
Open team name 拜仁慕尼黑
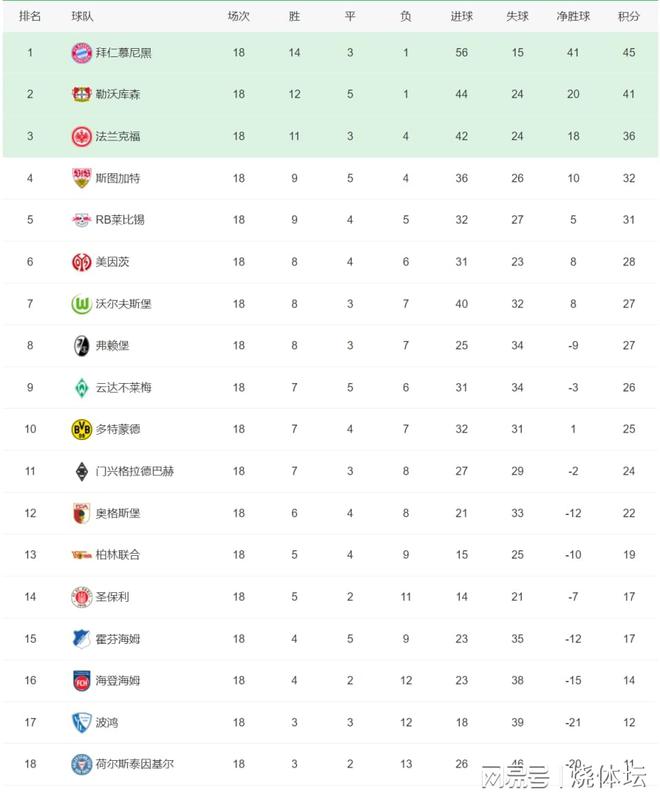tap(123, 53)
